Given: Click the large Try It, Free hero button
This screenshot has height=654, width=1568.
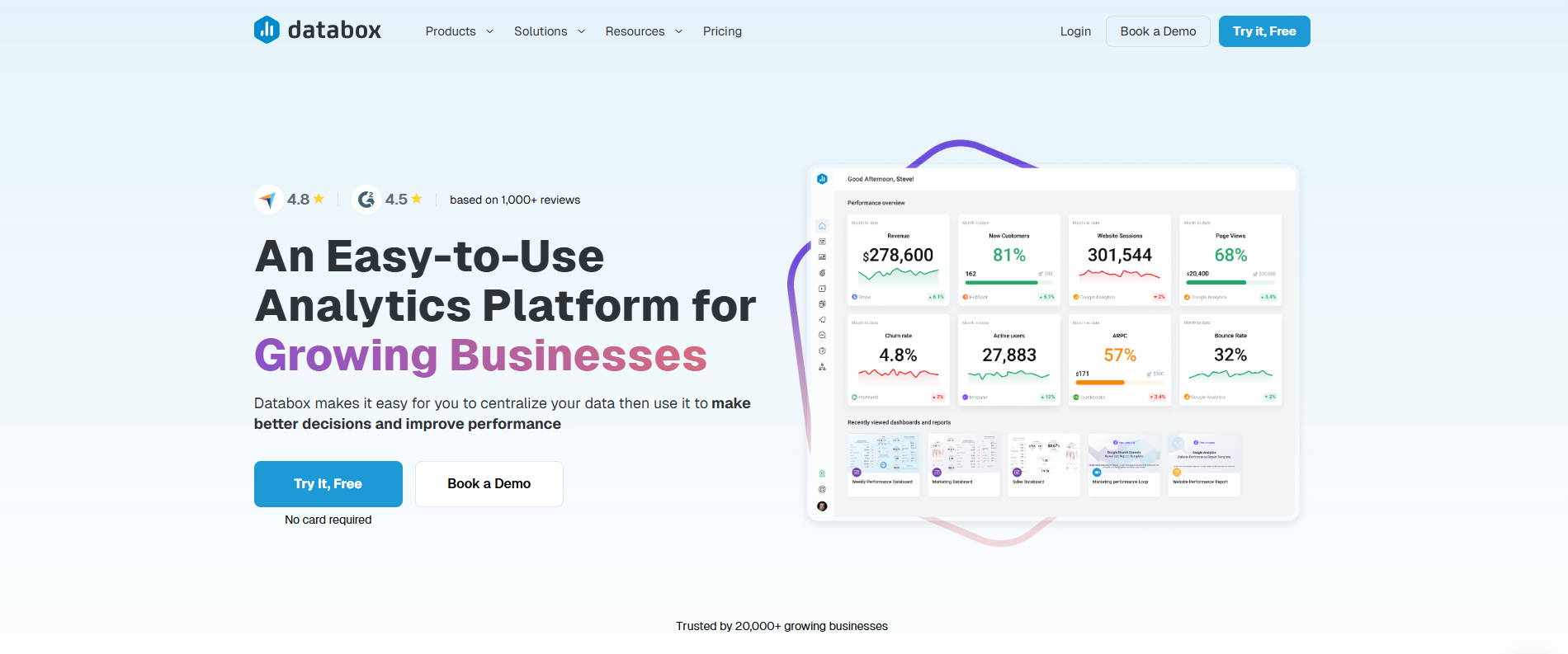Looking at the screenshot, I should coord(328,484).
